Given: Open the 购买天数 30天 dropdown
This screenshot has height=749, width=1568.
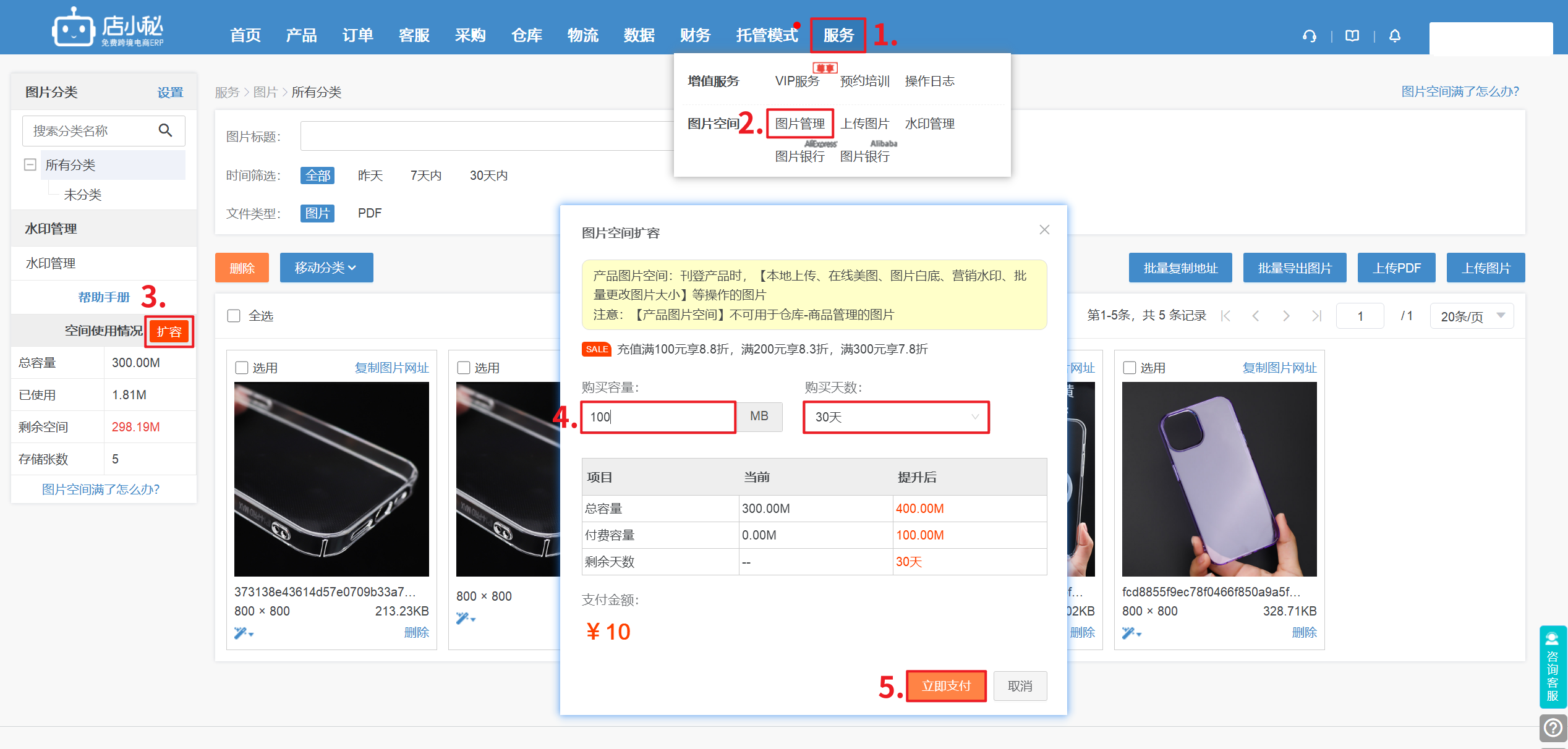Looking at the screenshot, I should [896, 417].
